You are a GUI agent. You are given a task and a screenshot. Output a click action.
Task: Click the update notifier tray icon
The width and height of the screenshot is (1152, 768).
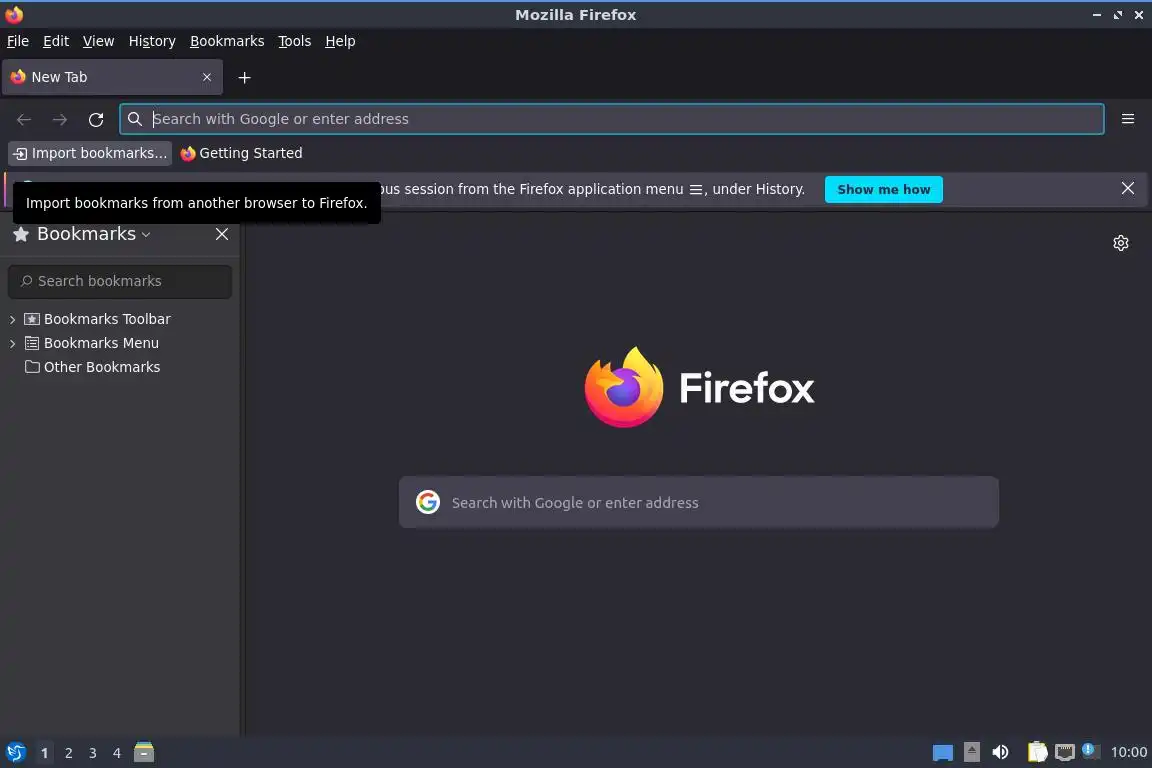[1090, 750]
